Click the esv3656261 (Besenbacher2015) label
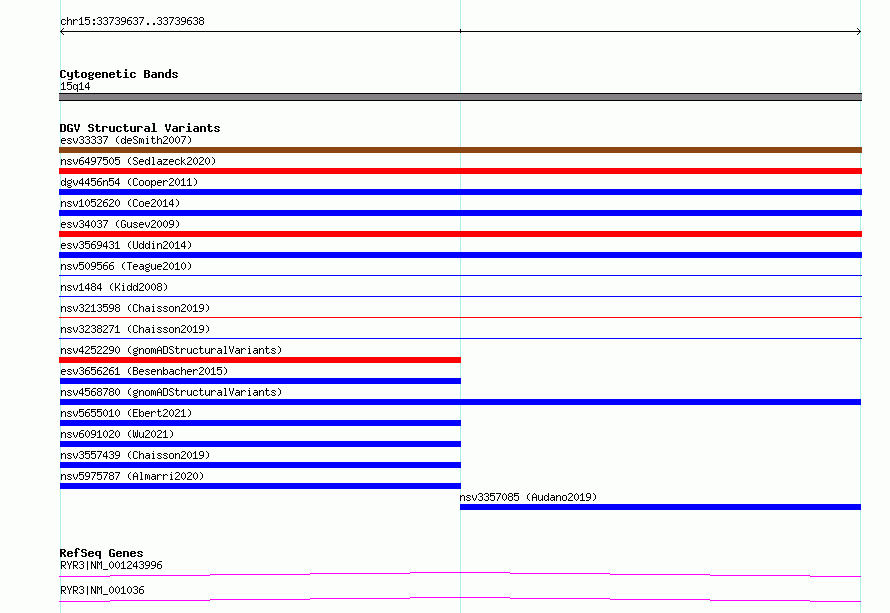The height and width of the screenshot is (613, 890). click(x=144, y=371)
